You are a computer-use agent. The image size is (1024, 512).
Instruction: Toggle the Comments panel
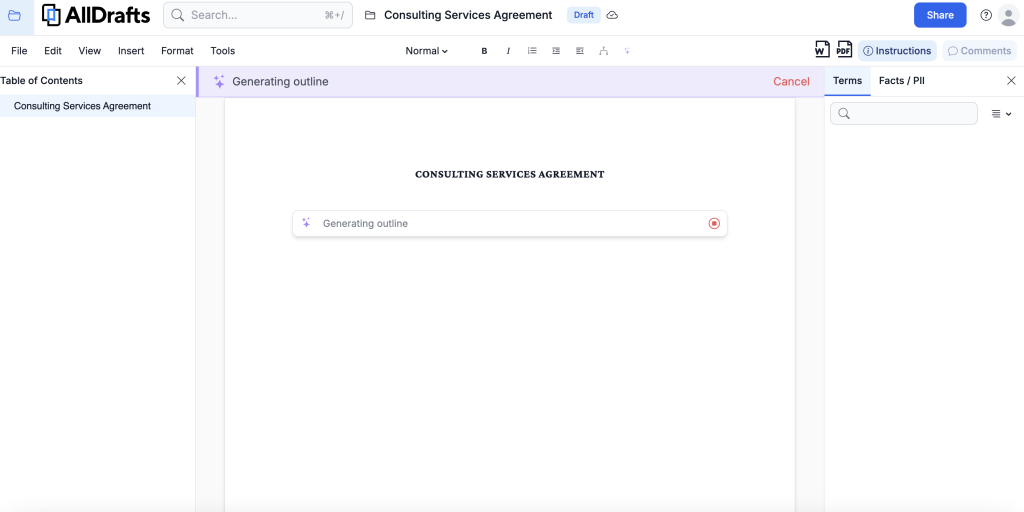(979, 51)
